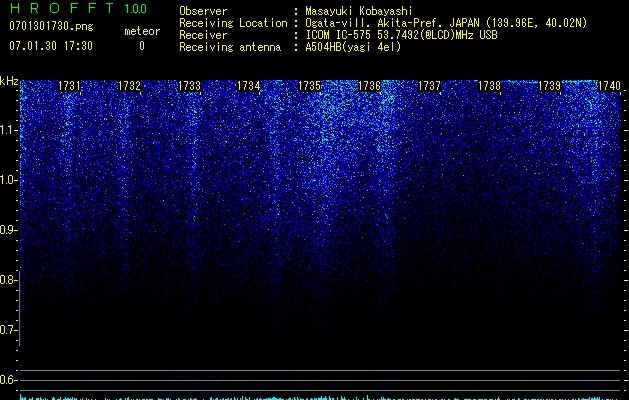Click the 1735 time marker
Viewport: 629px width, 400px height.
pos(309,86)
